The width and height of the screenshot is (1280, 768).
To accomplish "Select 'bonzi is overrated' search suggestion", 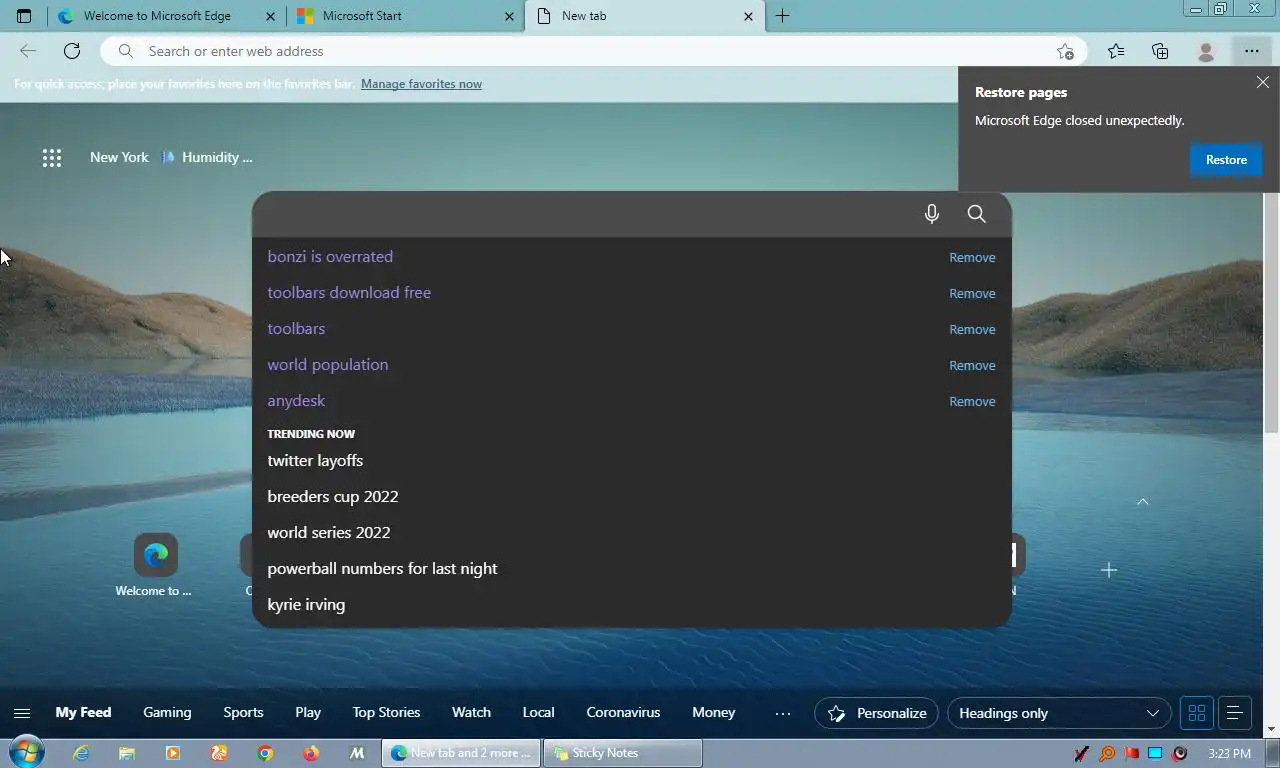I will 330,257.
